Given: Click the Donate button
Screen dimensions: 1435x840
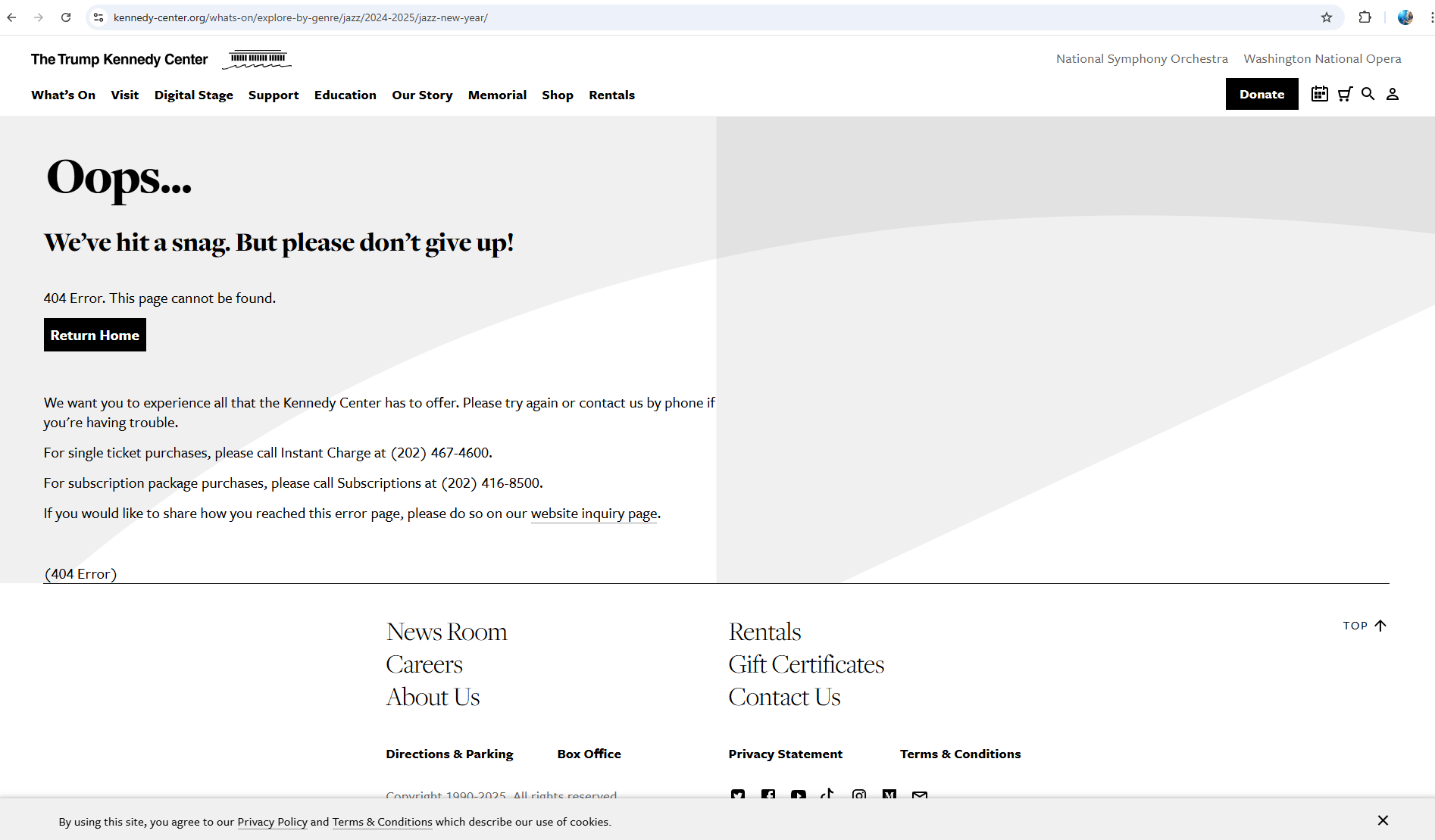Looking at the screenshot, I should point(1261,94).
